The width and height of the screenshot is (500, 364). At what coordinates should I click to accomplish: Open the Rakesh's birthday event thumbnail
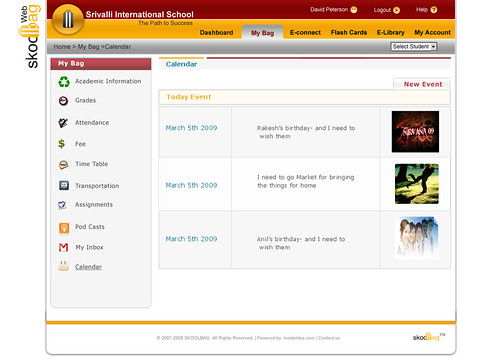click(x=415, y=132)
